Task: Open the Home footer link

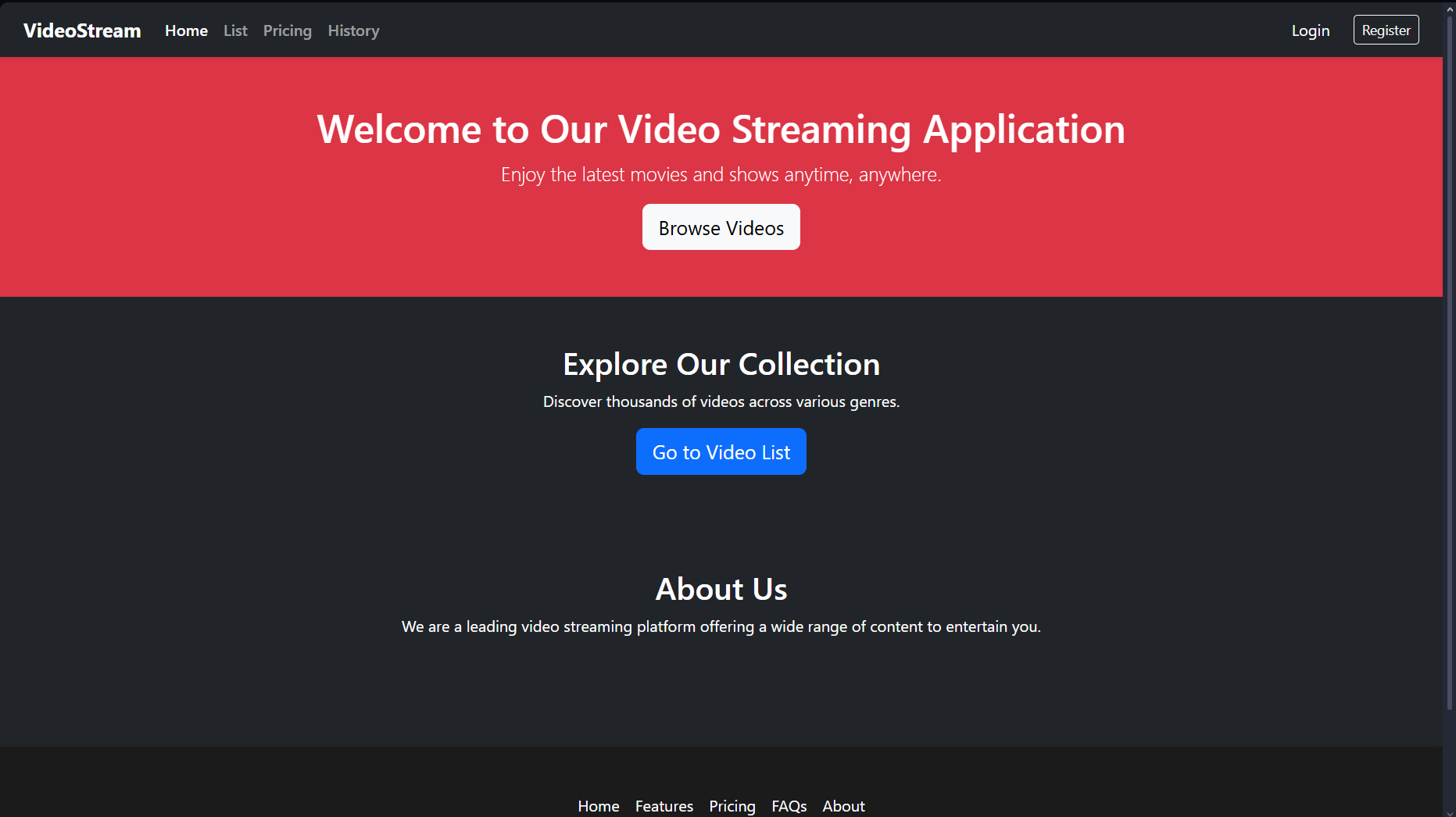Action: coord(598,806)
